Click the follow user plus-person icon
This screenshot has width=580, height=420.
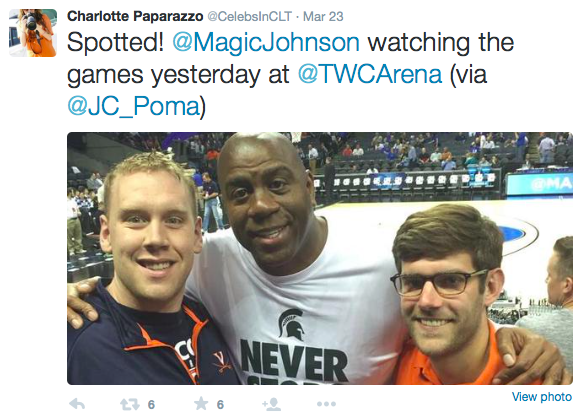click(272, 404)
